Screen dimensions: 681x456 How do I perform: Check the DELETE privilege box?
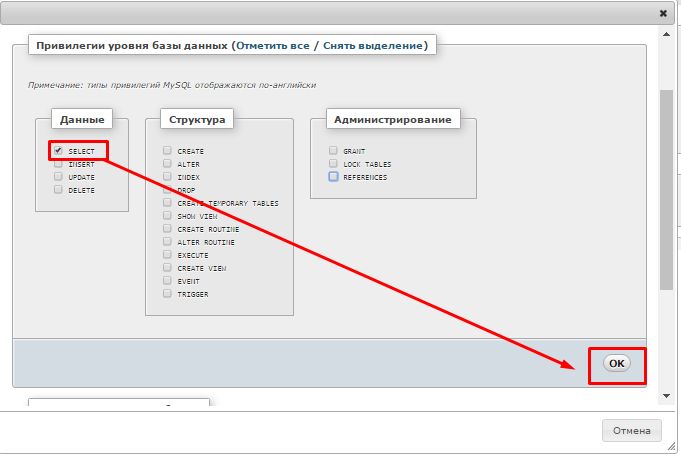(58, 190)
